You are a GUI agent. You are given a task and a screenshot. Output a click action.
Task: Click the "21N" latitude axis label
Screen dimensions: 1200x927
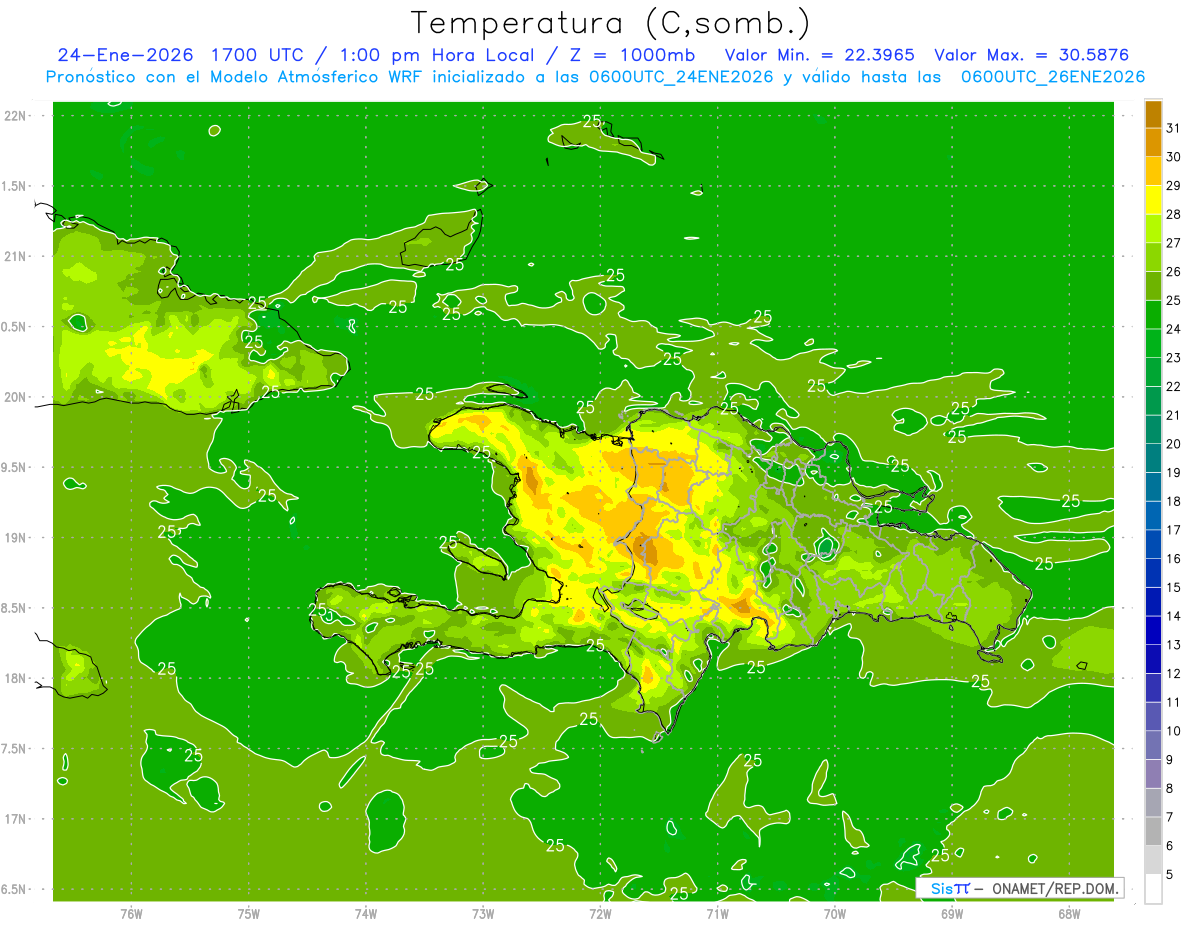pyautogui.click(x=16, y=256)
